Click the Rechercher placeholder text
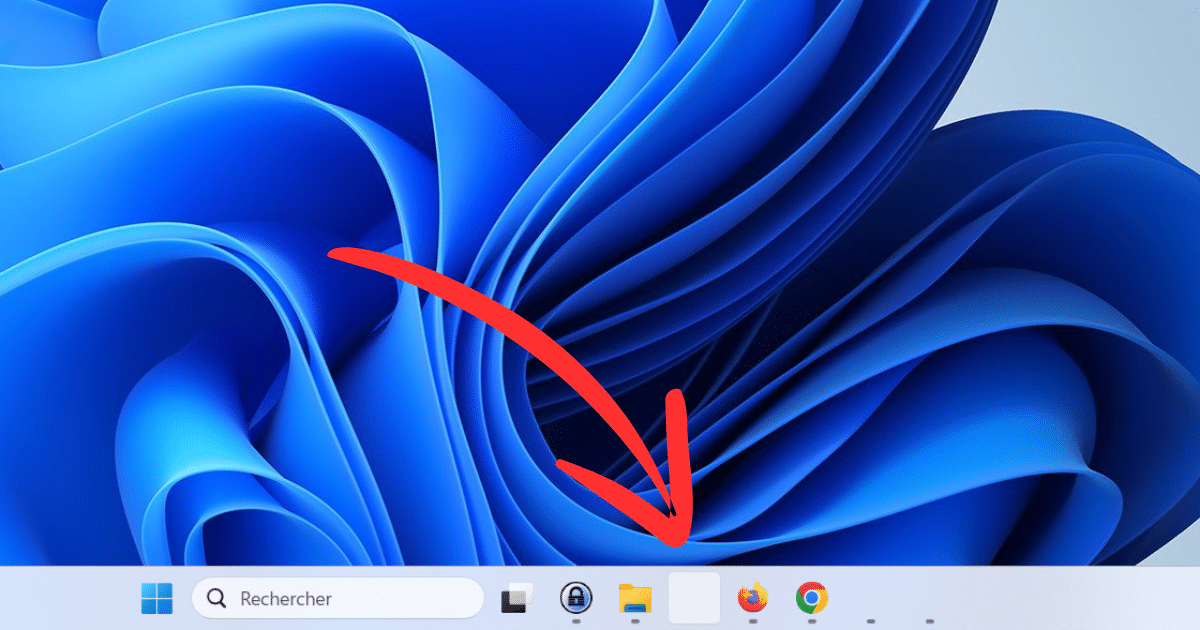 pyautogui.click(x=285, y=599)
